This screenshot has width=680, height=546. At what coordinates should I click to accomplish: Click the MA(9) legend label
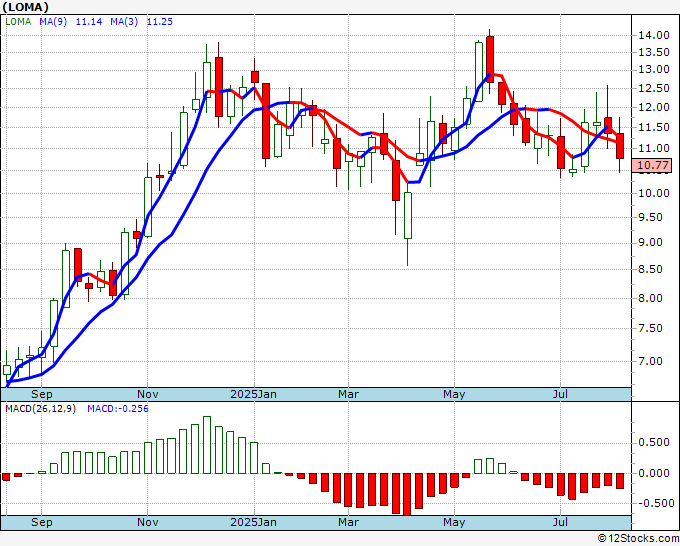[x=53, y=22]
